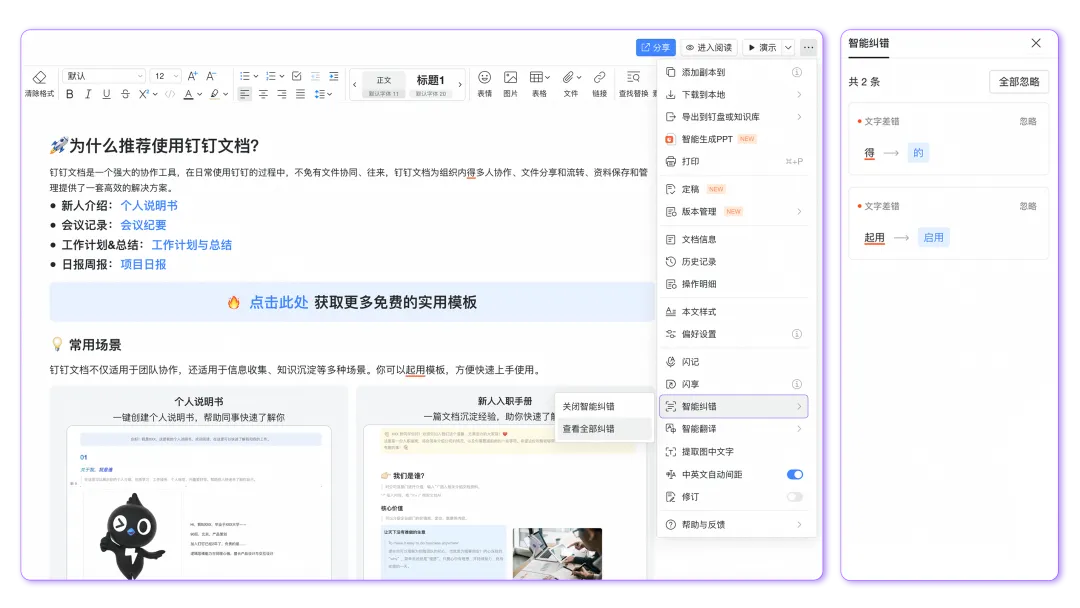Open 导出到钉盘或知识库 submenu
Viewport: 1080px width, 608px height.
click(734, 117)
